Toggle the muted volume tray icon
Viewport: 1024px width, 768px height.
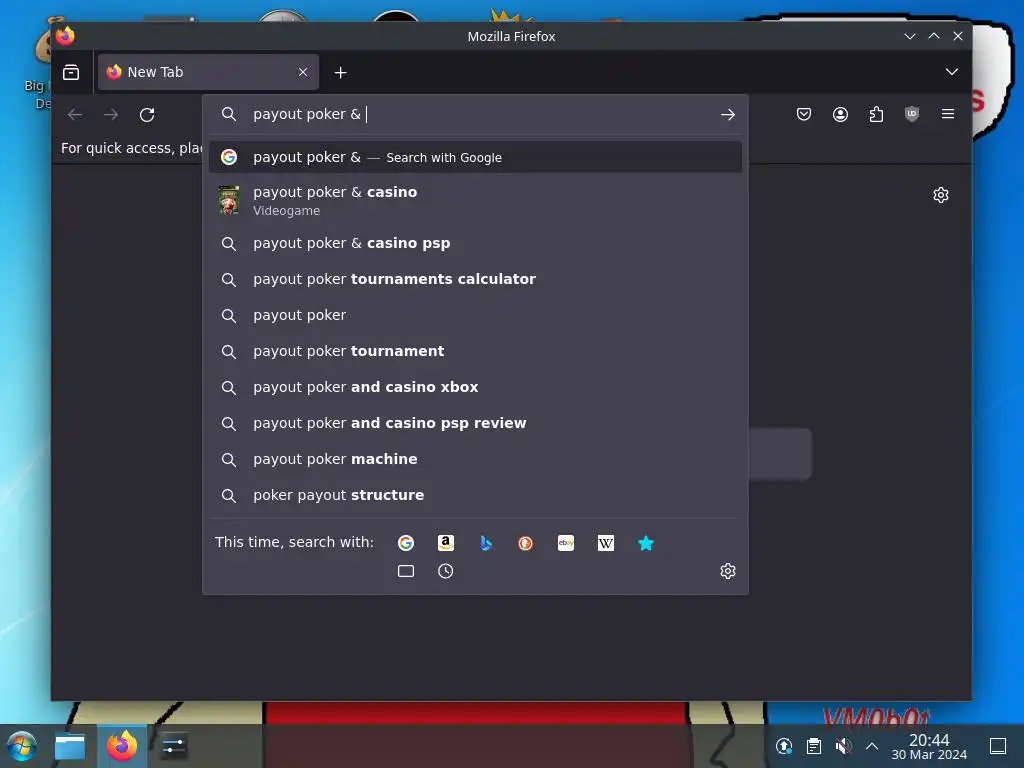(x=843, y=746)
